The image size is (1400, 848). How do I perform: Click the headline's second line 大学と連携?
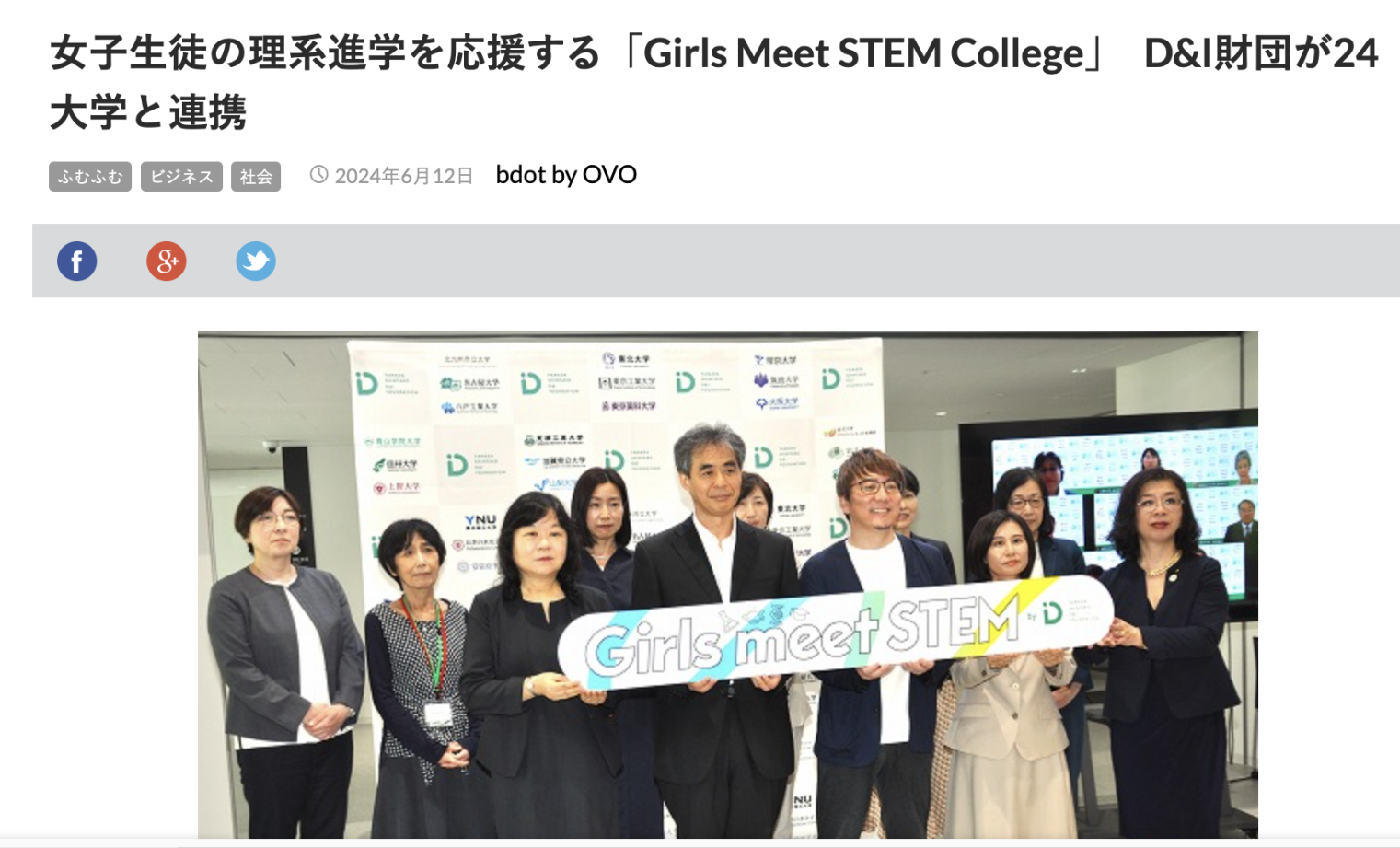148,113
